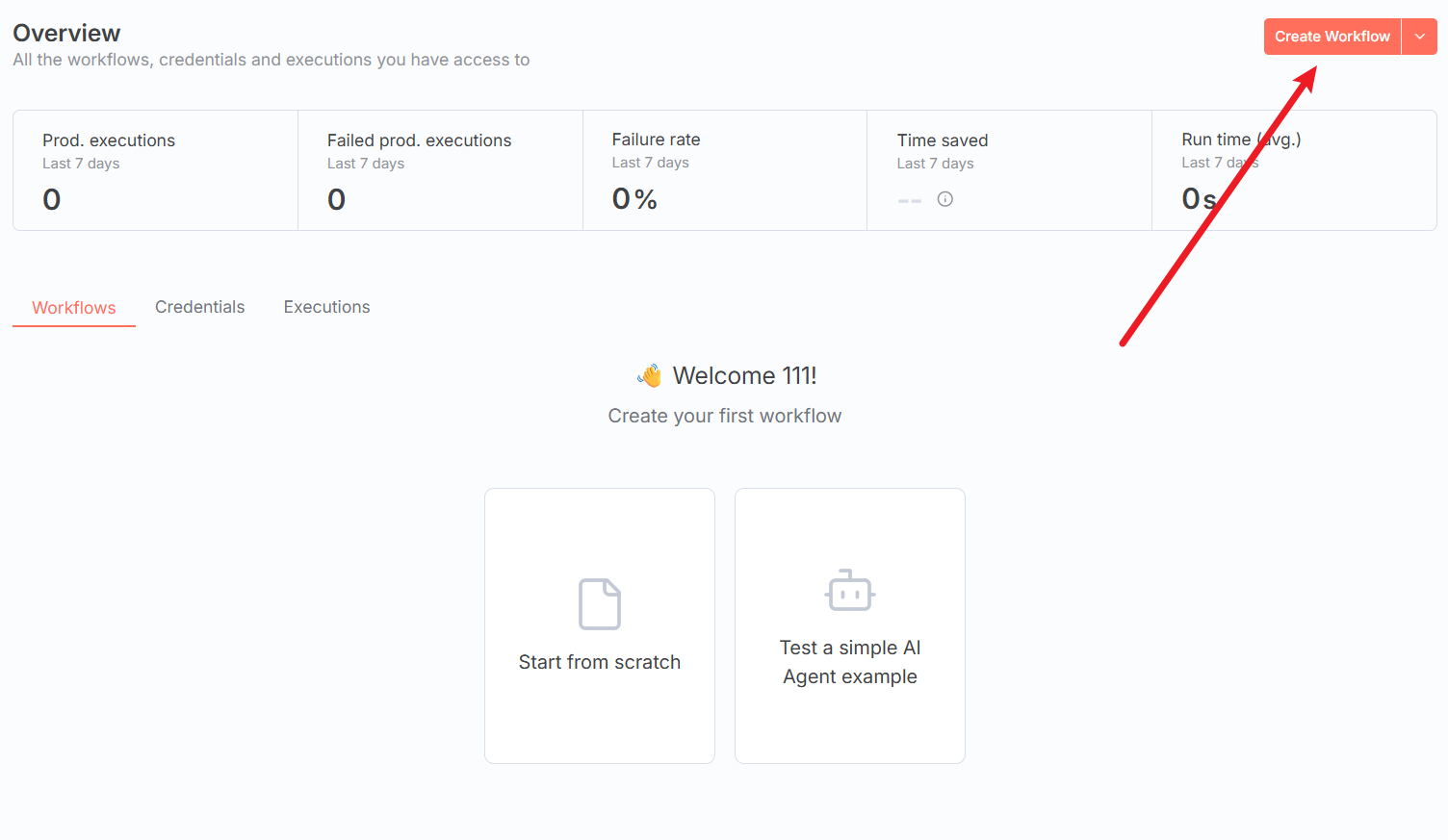Click the robot AI agent icon

(850, 590)
